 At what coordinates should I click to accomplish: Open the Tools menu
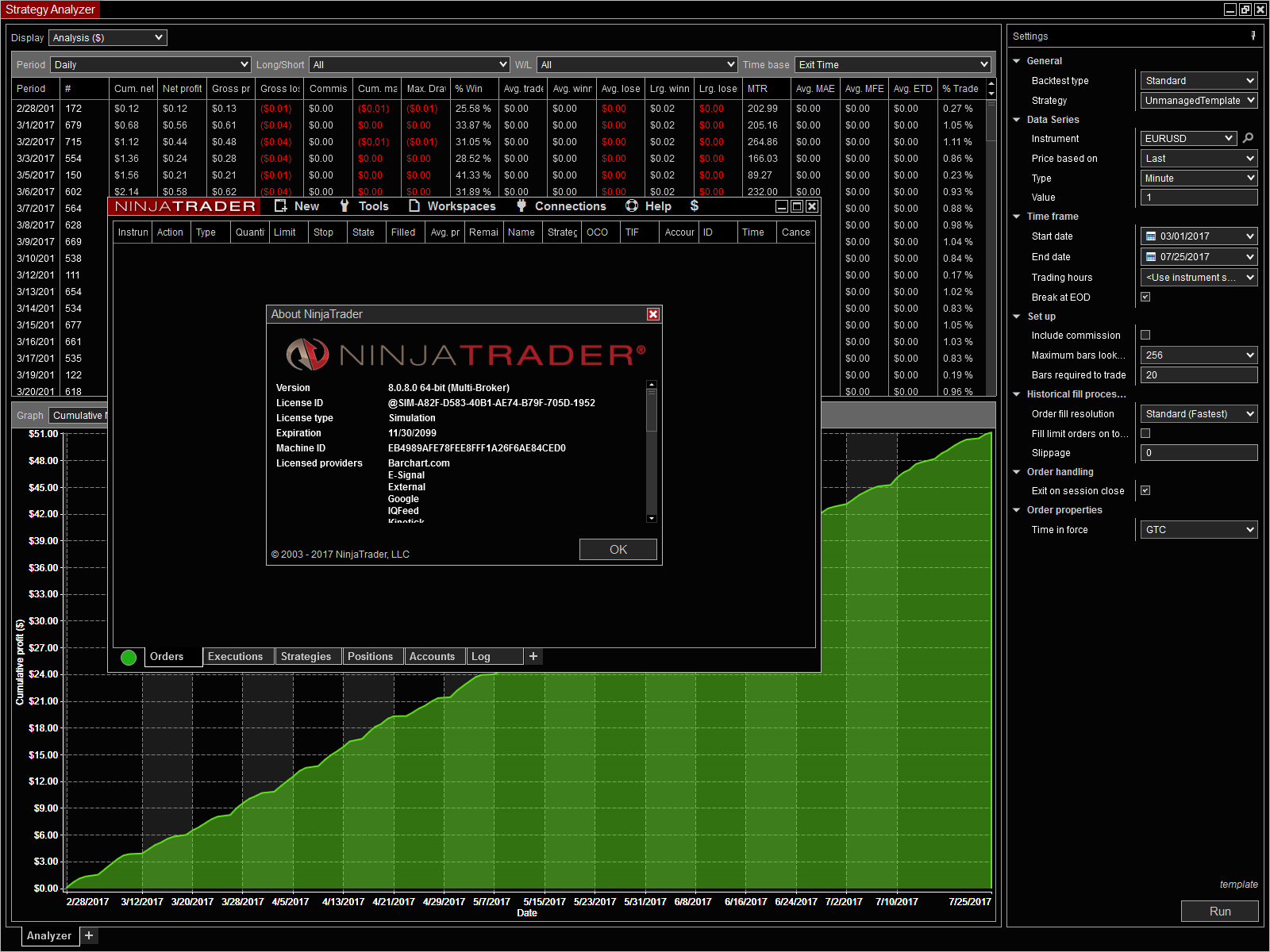(x=364, y=206)
